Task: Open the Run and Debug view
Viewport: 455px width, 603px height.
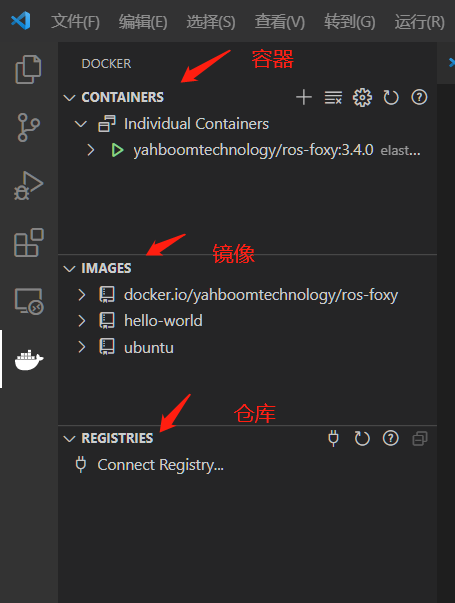Action: pos(28,185)
